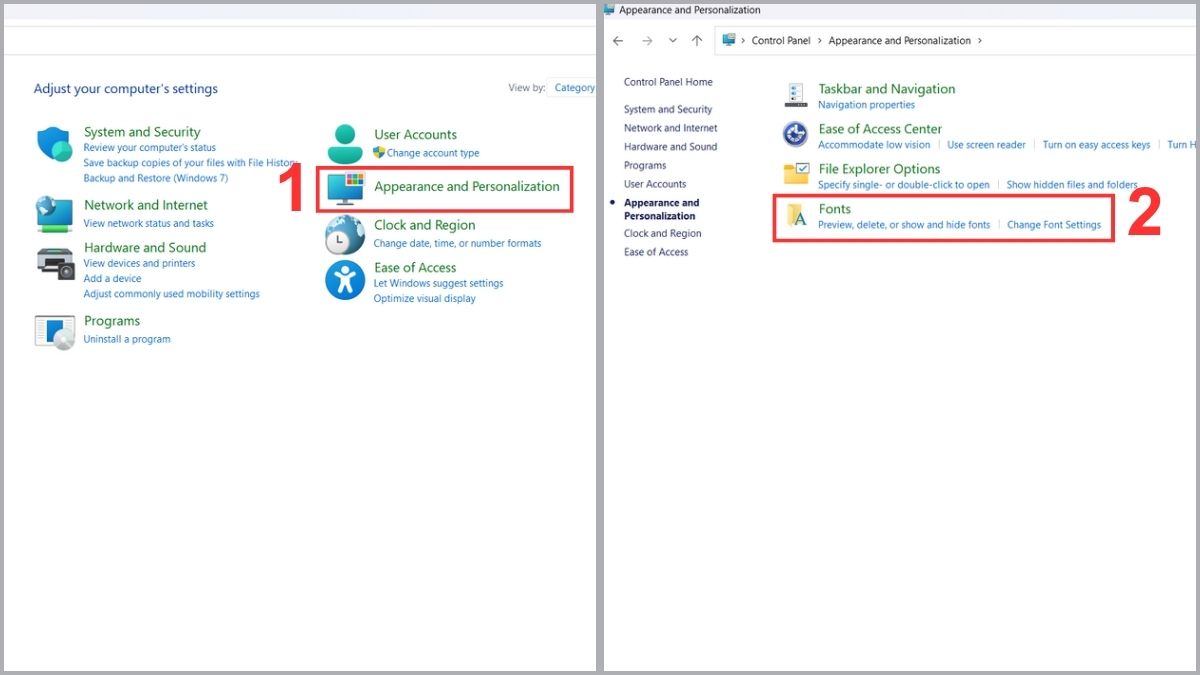Click the Appearance and Personalization monitor icon
Viewport: 1200px width, 675px height.
point(346,190)
